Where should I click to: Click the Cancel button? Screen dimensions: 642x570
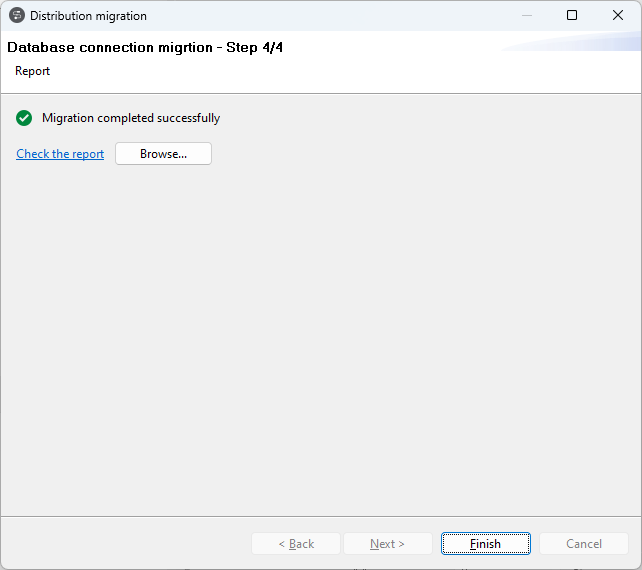[x=584, y=544]
